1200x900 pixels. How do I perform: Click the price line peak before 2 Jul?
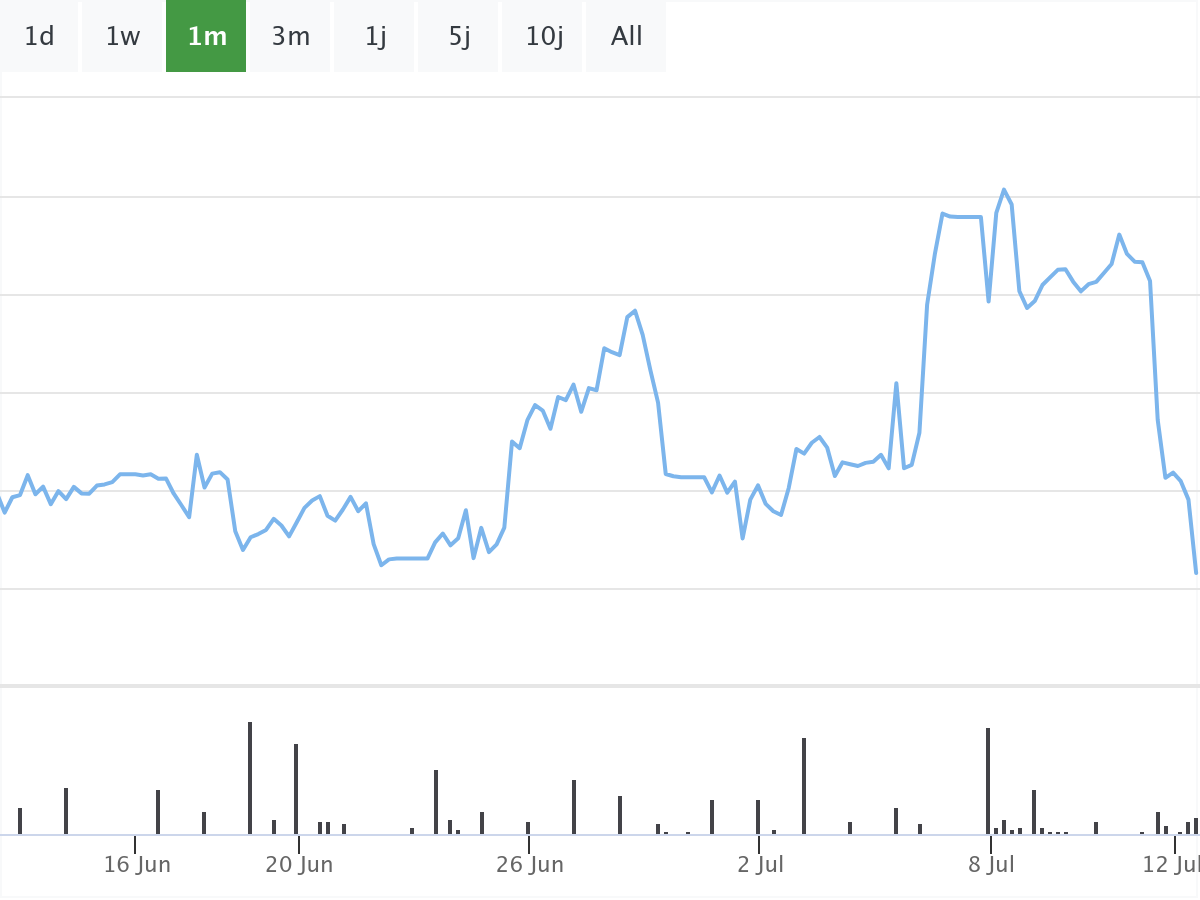click(x=634, y=311)
